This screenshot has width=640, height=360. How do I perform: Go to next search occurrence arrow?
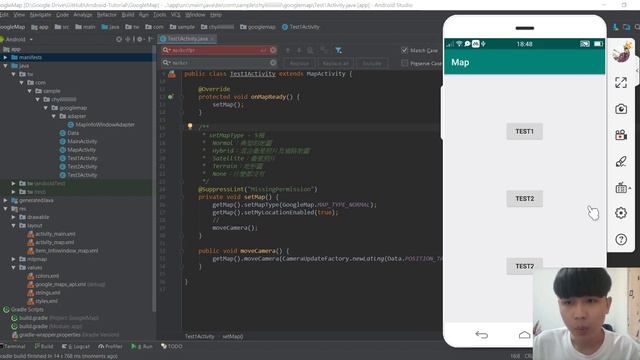pos(299,50)
